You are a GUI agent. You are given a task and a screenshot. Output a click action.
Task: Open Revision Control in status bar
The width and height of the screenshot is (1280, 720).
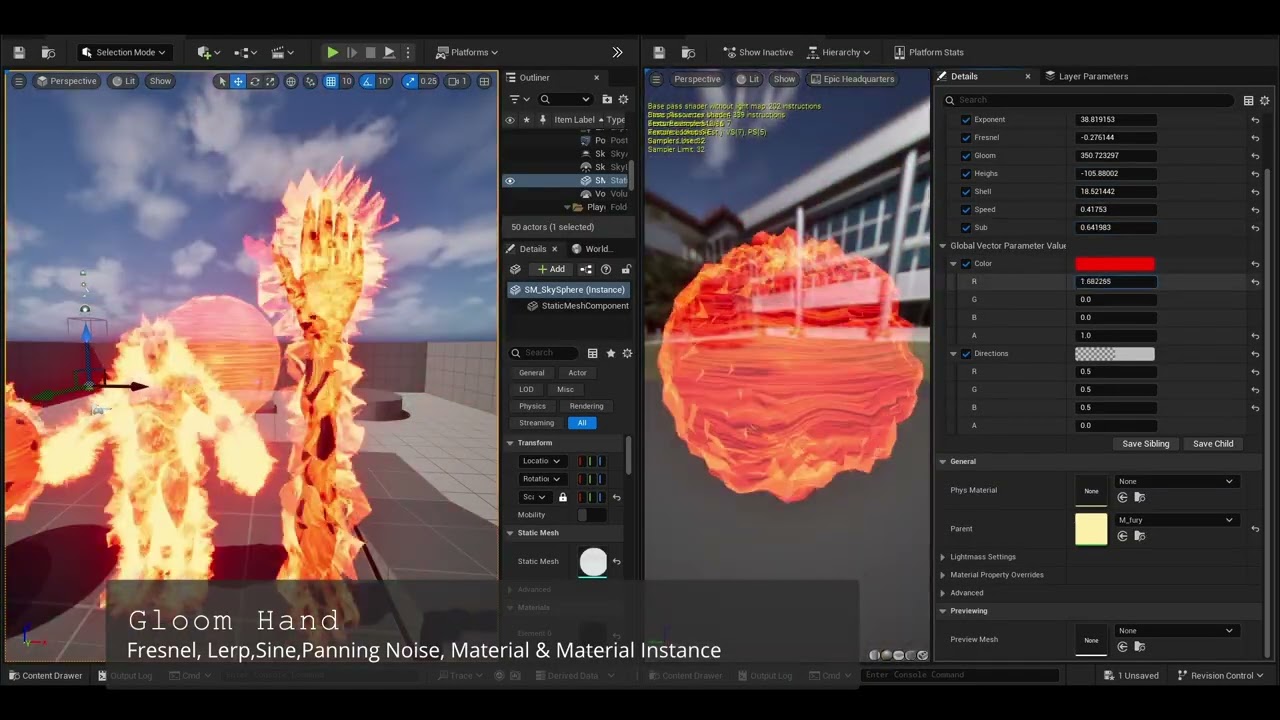1221,676
